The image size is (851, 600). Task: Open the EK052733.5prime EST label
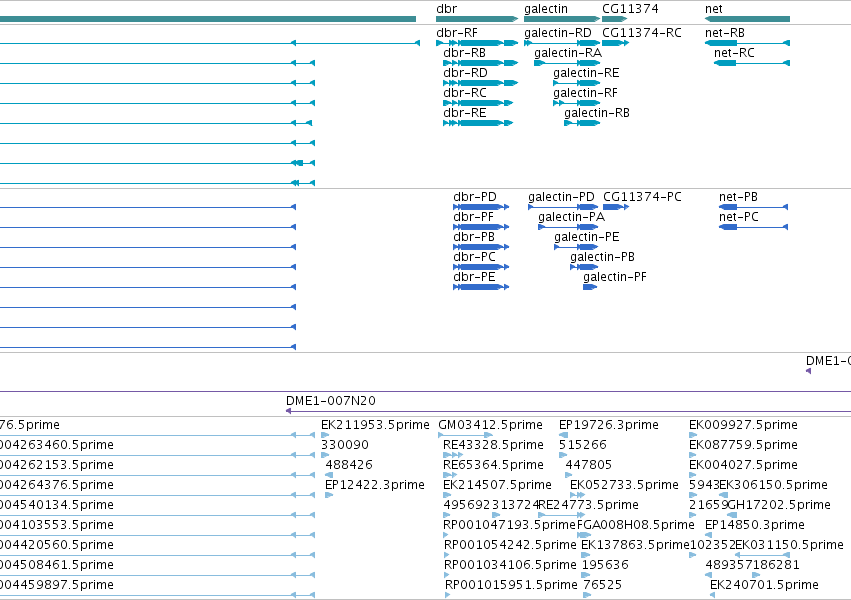point(624,484)
